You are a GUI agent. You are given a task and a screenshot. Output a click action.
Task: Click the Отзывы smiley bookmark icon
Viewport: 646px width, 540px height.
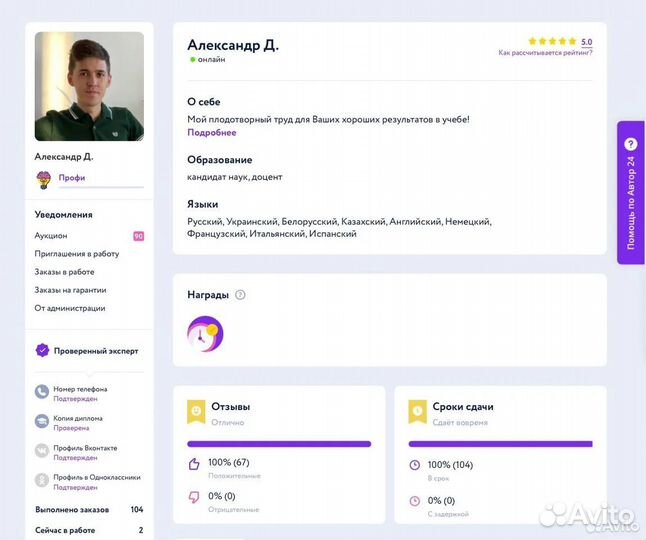click(196, 411)
